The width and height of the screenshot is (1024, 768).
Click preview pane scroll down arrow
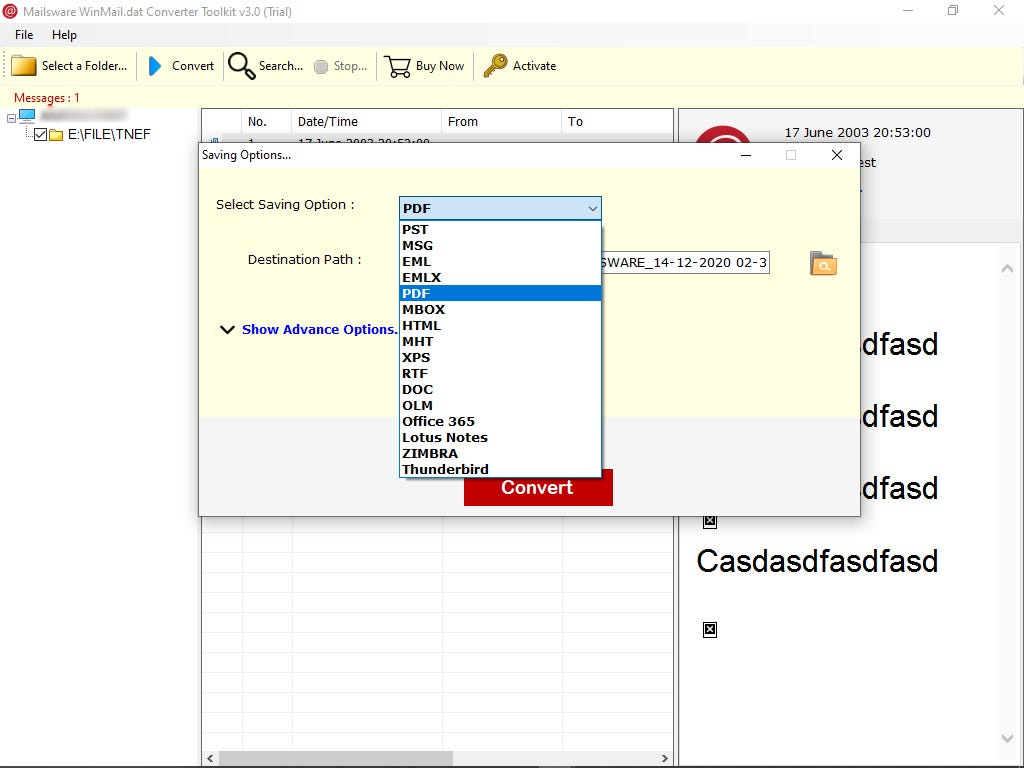tap(1007, 738)
